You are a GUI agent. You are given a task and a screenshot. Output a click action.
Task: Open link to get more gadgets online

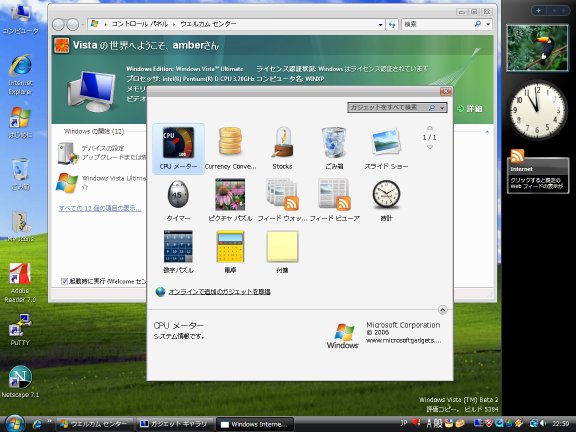tap(219, 292)
